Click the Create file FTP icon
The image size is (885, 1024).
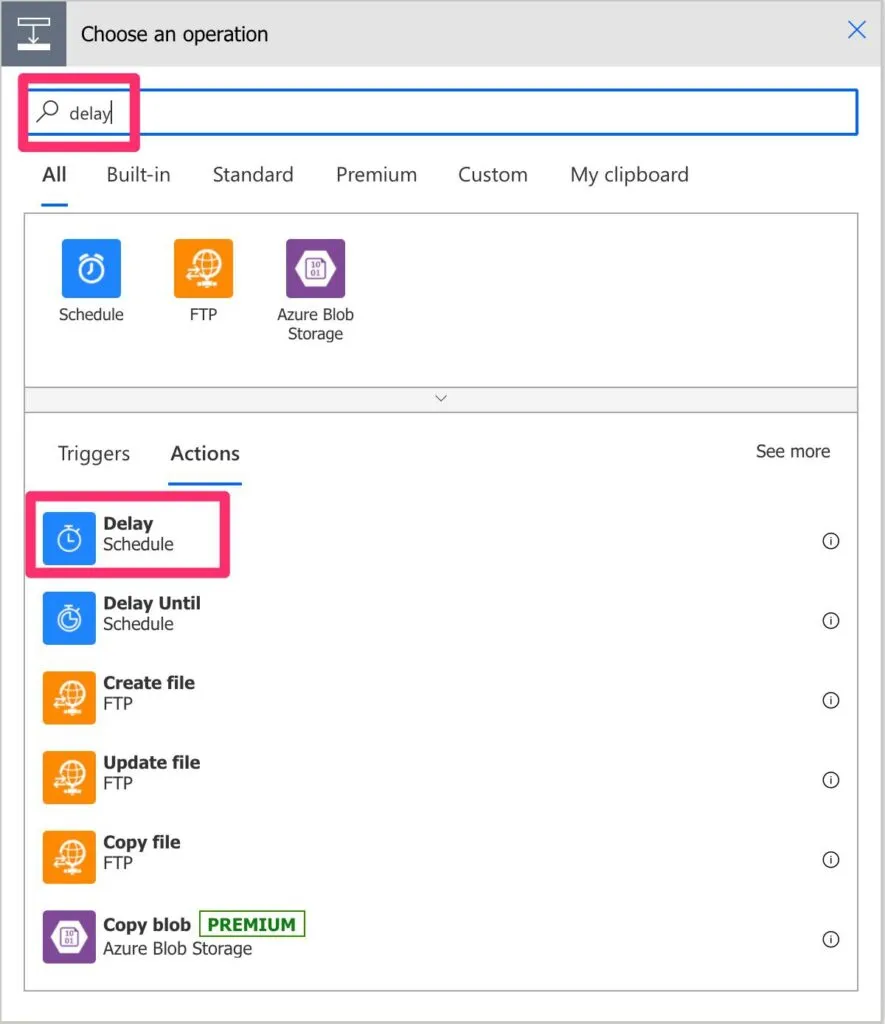tap(69, 697)
